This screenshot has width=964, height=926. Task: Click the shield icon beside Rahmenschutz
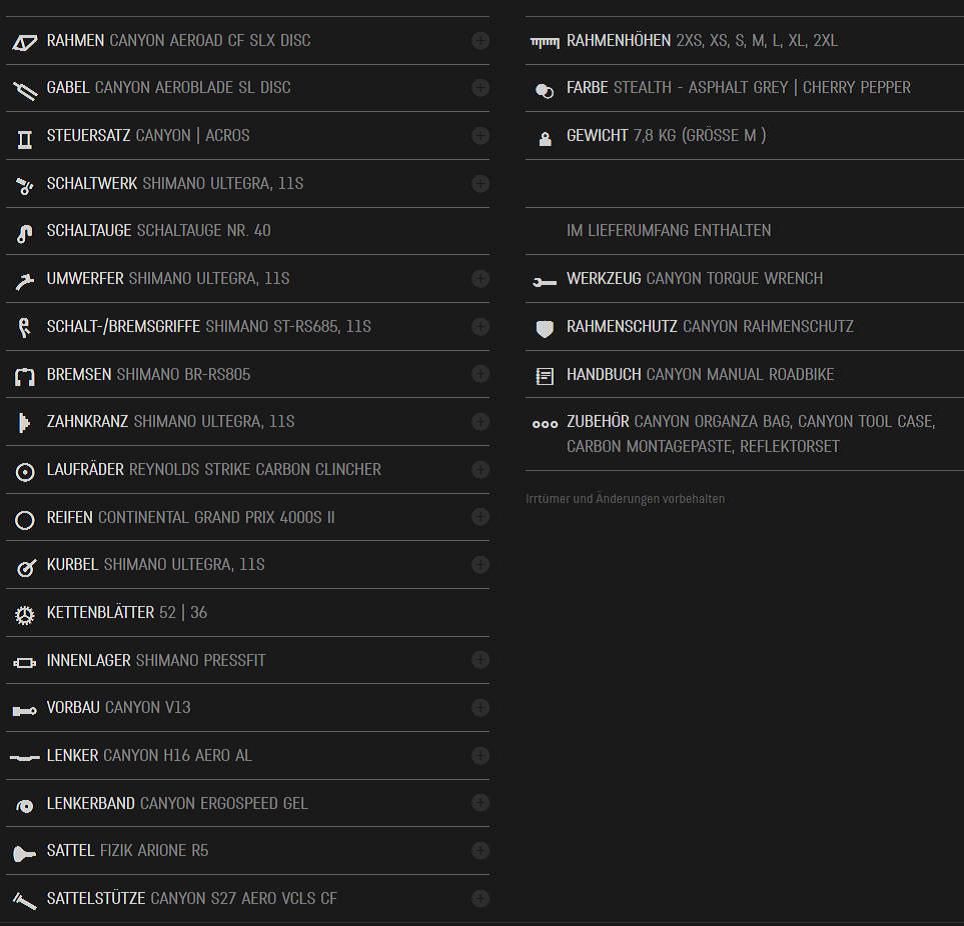pyautogui.click(x=545, y=329)
